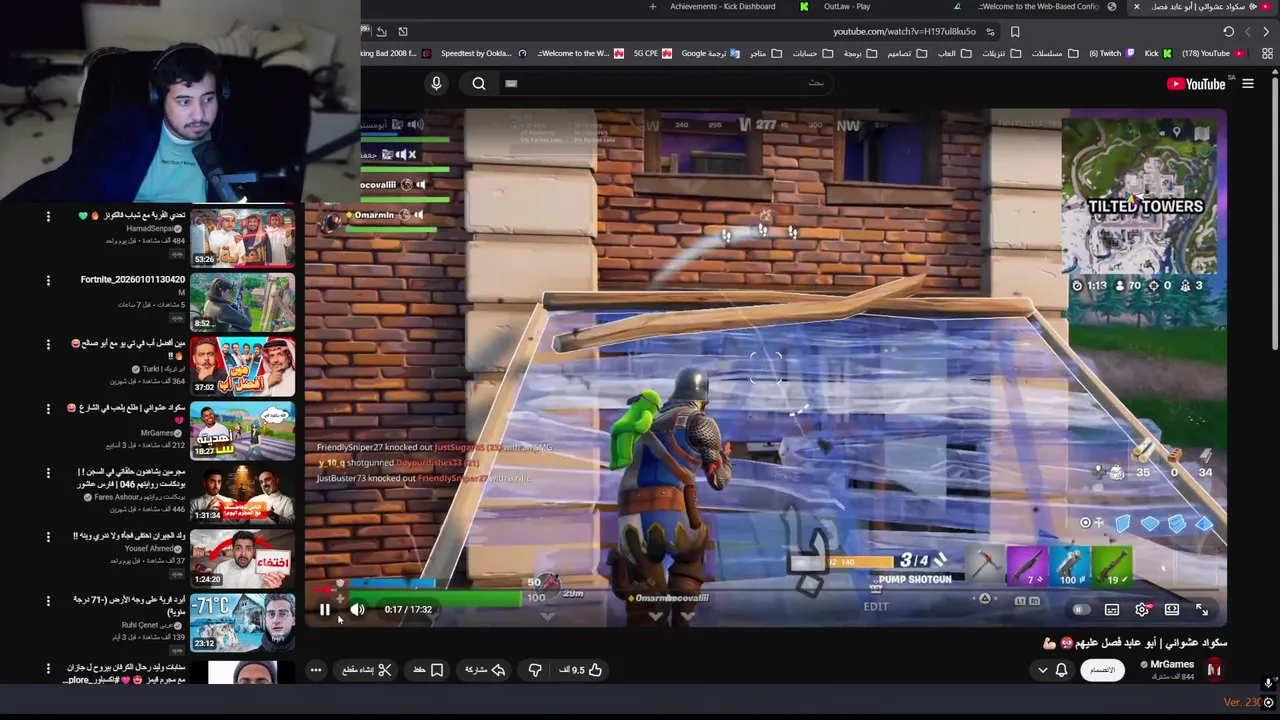Screen dimensions: 1280x720
Task: Switch to the Achievements - Kick Dashboard tab
Action: pos(723,6)
